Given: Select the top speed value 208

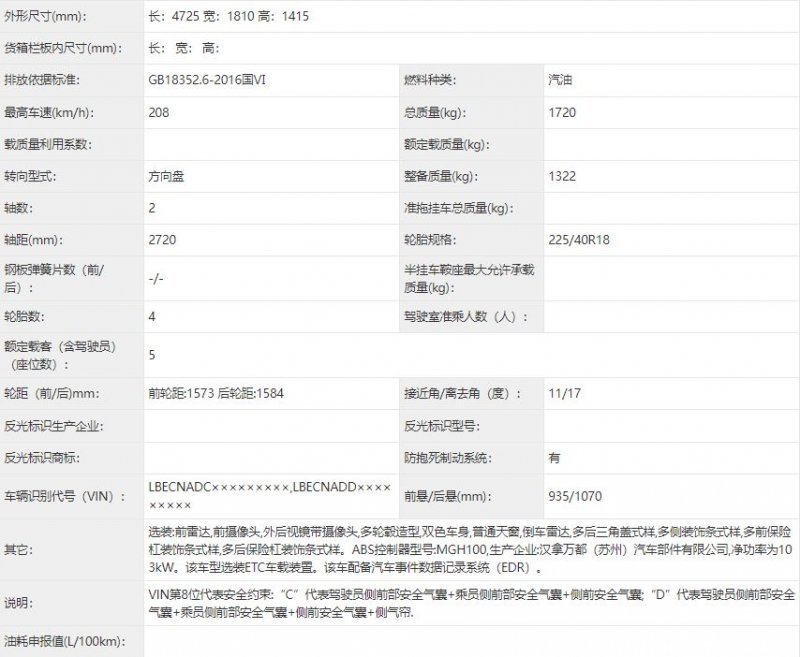Looking at the screenshot, I should click(x=158, y=112).
